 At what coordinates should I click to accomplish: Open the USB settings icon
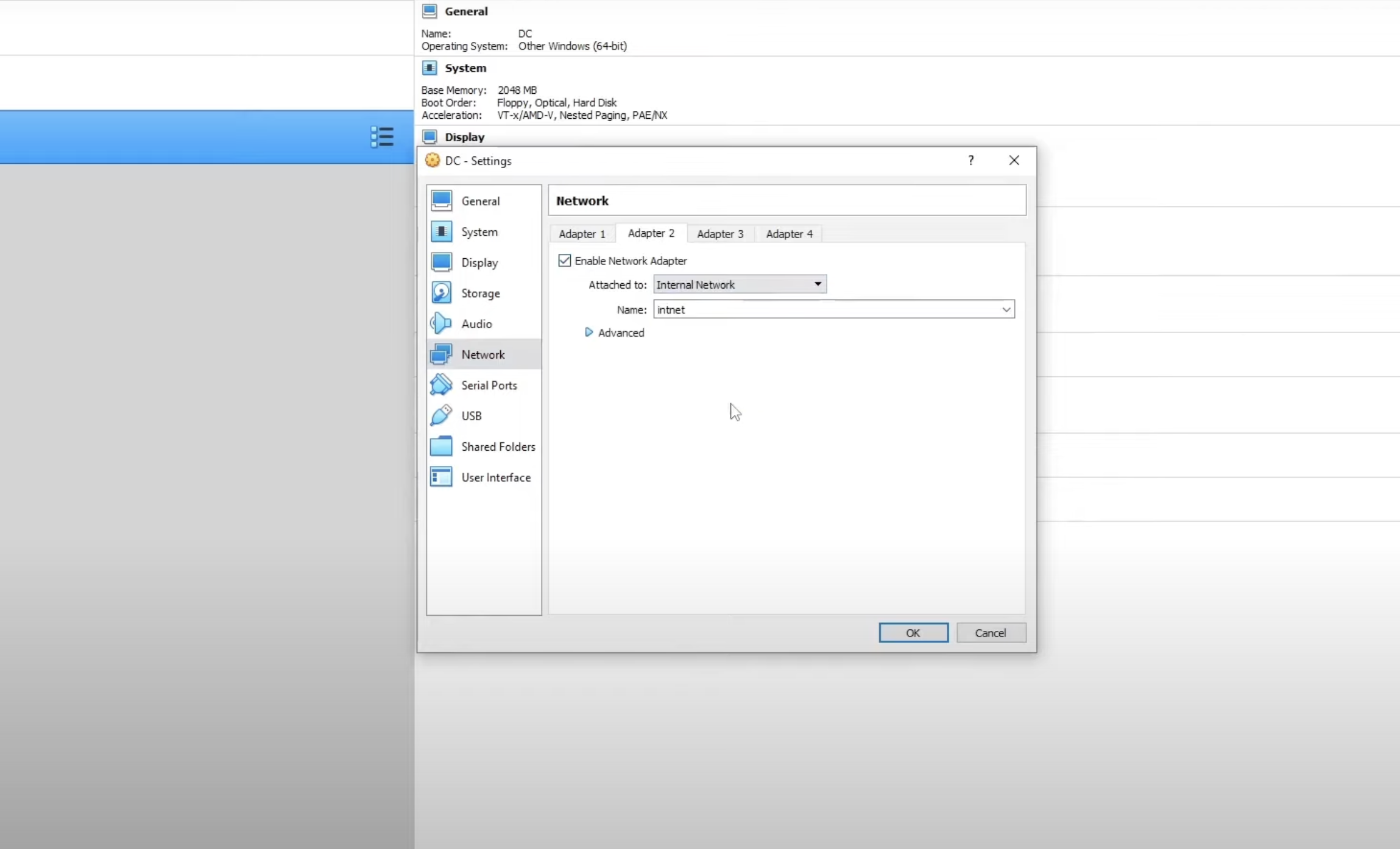[x=441, y=415]
